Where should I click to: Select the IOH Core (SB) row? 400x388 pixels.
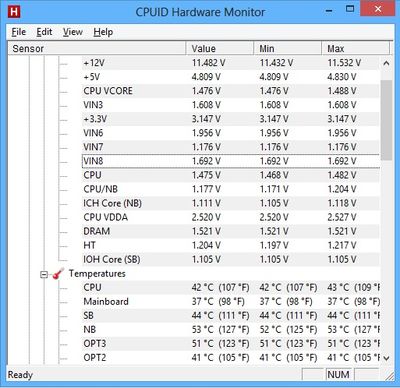[231, 259]
